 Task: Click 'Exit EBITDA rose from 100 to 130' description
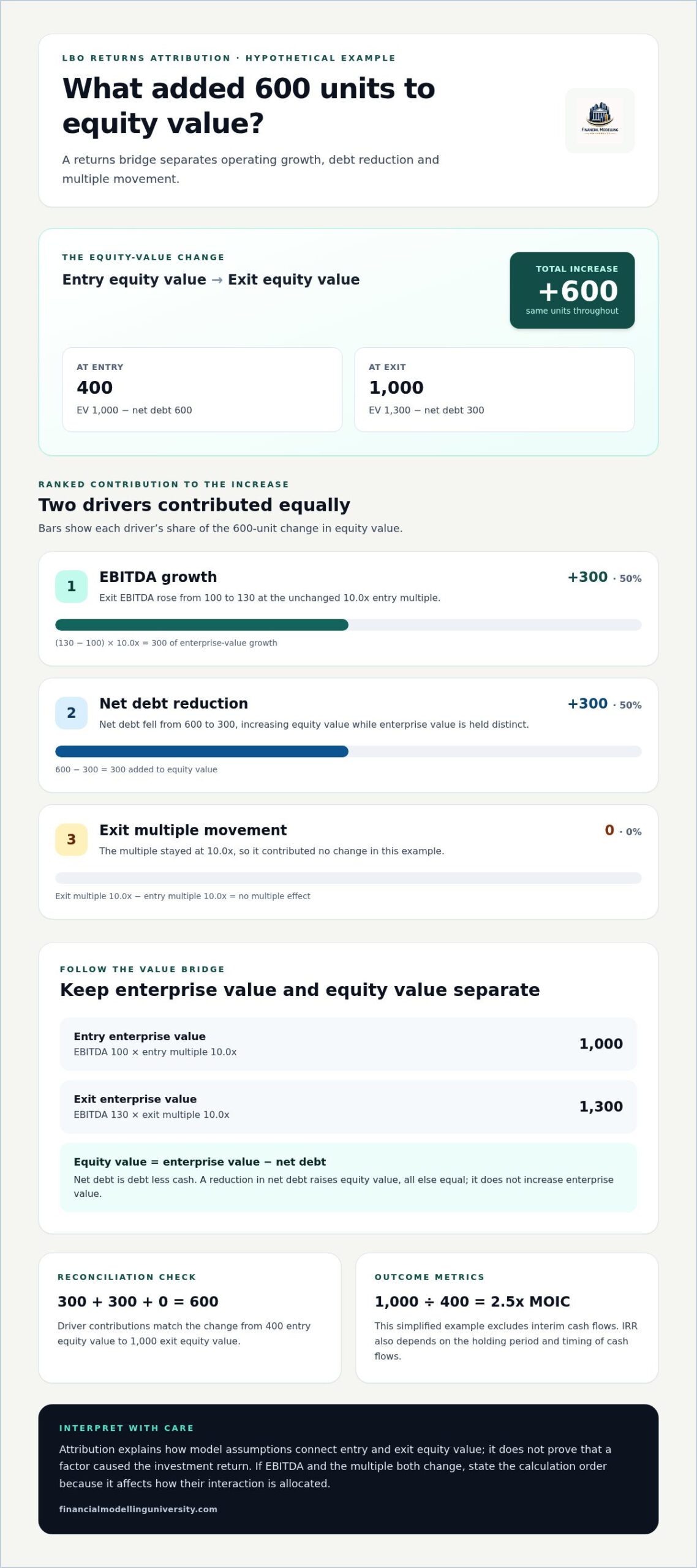coord(269,598)
